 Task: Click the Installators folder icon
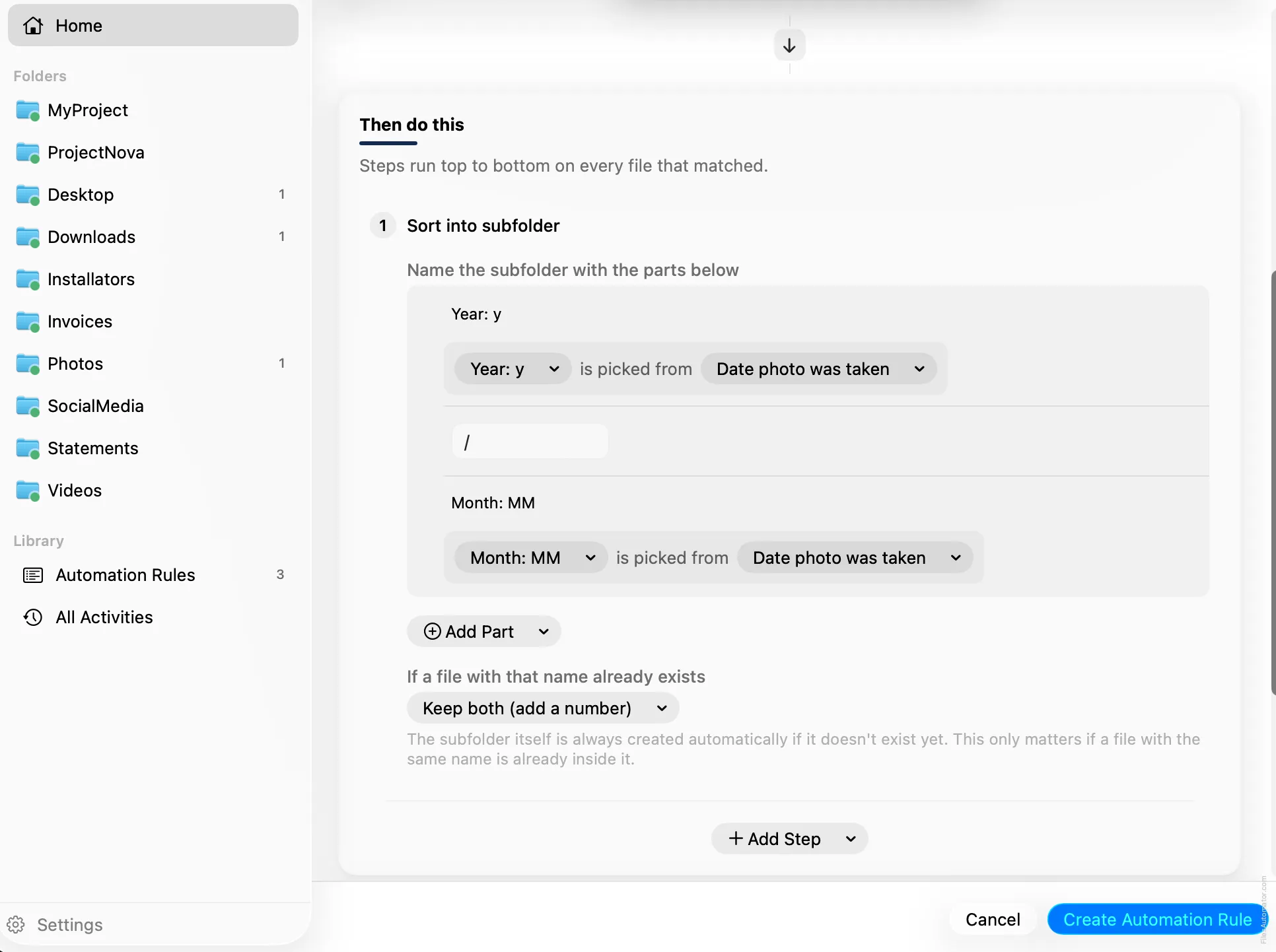point(28,279)
